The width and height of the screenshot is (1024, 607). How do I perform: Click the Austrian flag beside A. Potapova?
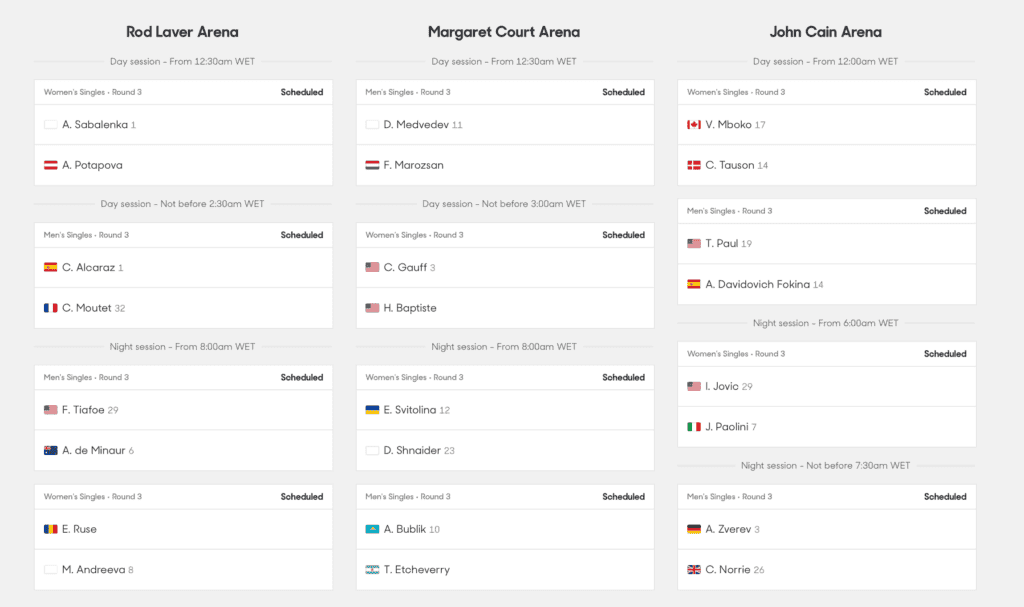51,165
